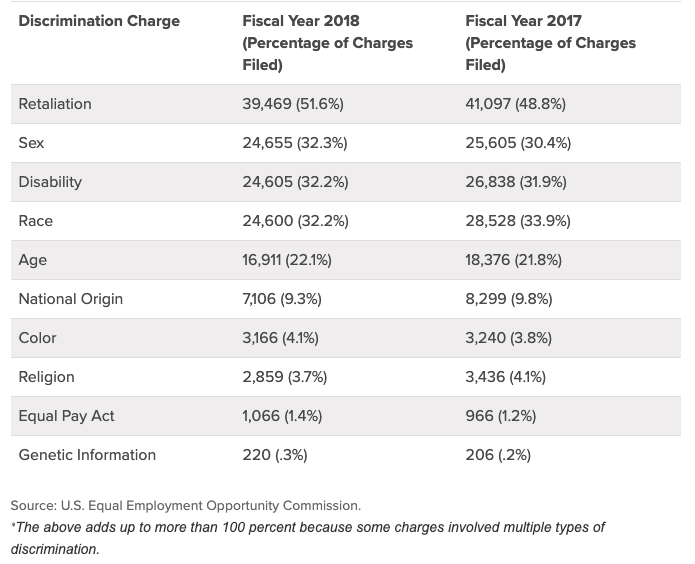
Task: Select the Retaliation row label
Action: (55, 104)
